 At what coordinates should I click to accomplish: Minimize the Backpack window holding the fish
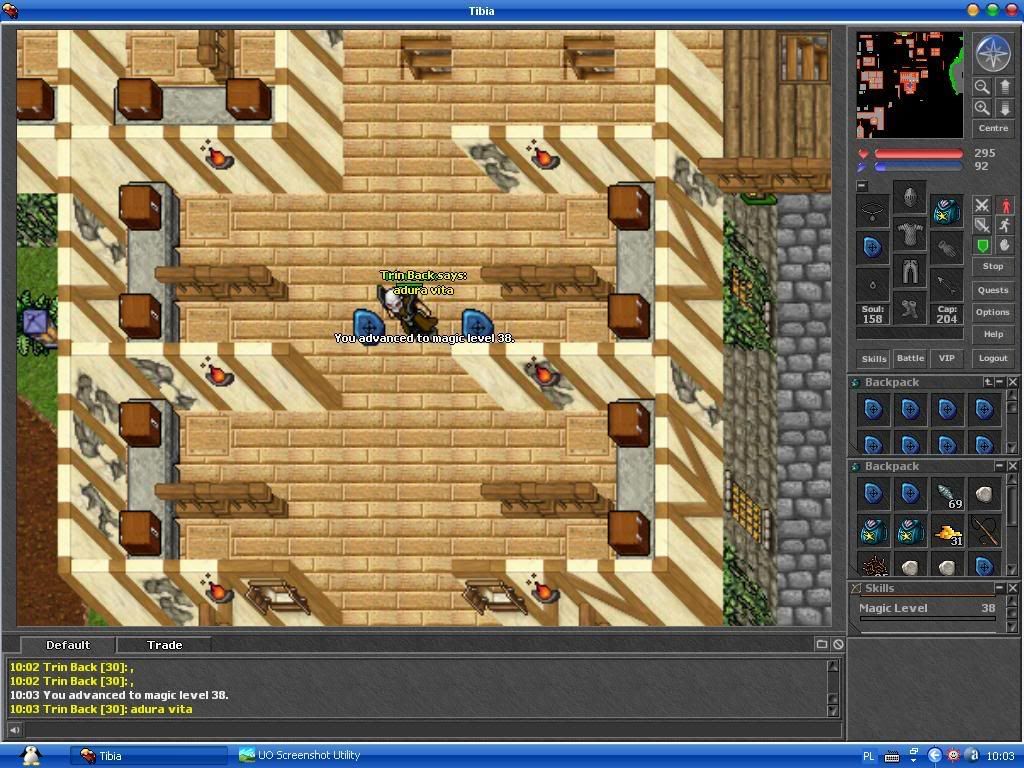pos(999,466)
